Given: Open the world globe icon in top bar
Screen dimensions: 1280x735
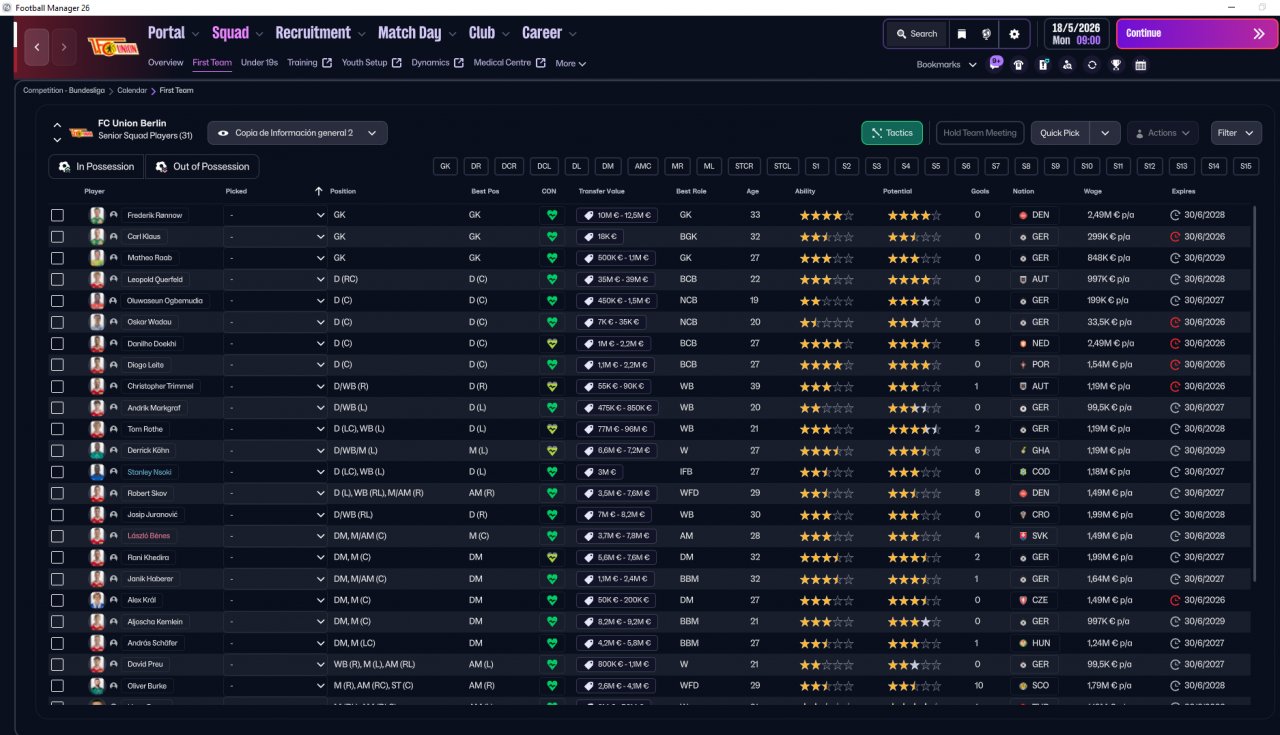Looking at the screenshot, I should (986, 34).
